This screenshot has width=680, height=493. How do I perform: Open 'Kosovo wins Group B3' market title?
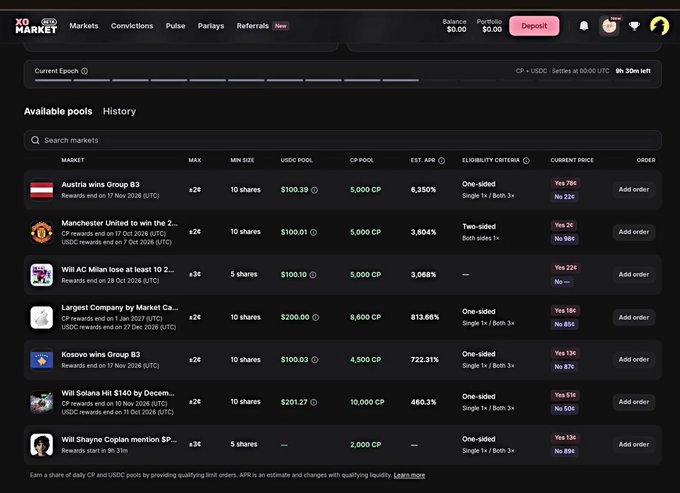tap(101, 355)
